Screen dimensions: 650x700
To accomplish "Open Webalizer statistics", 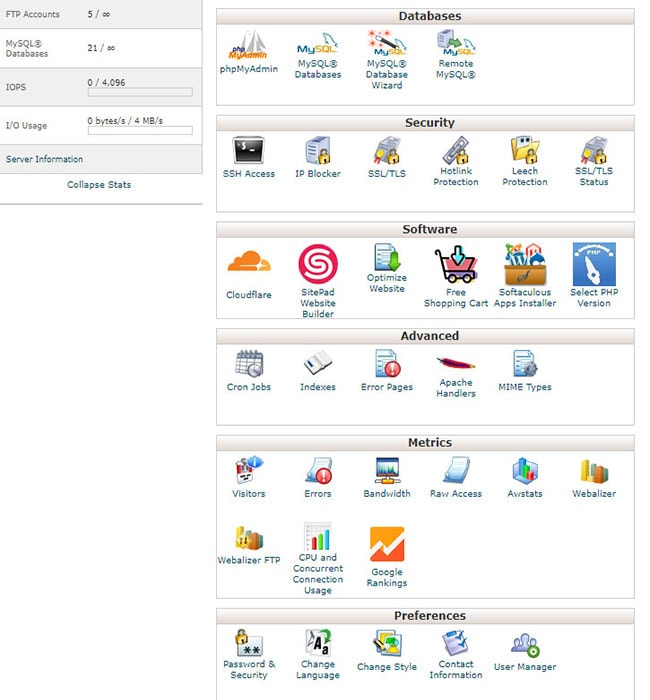I will coord(594,477).
